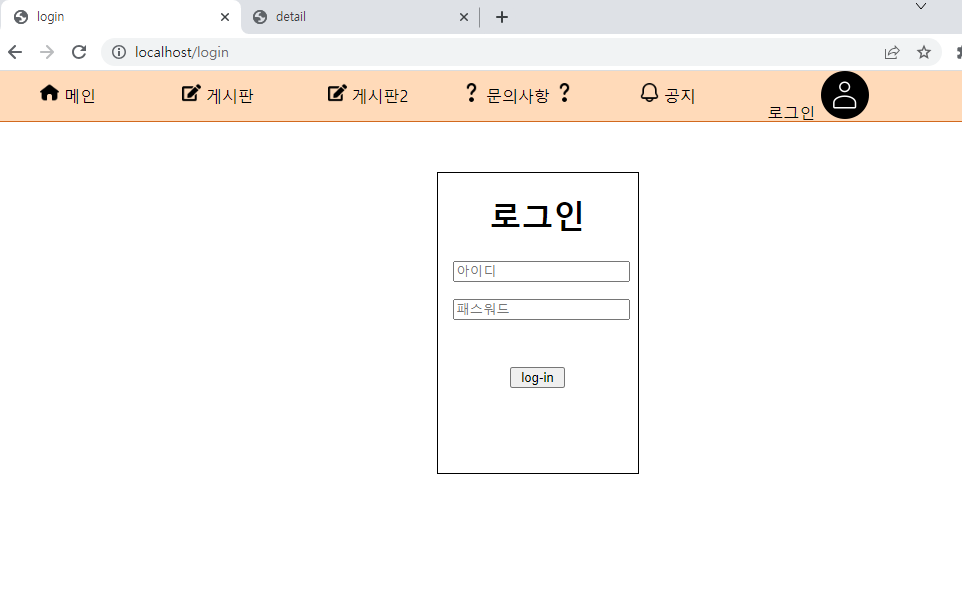Switch to the detail tab
962x607 pixels.
tap(360, 17)
